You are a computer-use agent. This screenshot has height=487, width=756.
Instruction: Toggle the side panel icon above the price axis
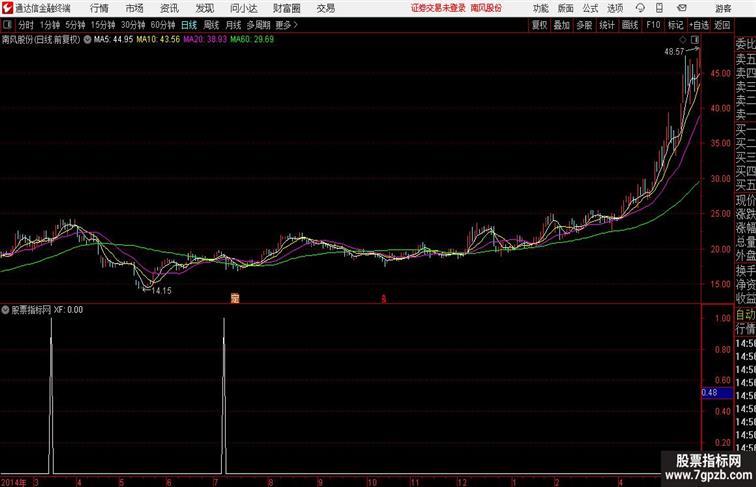click(695, 40)
